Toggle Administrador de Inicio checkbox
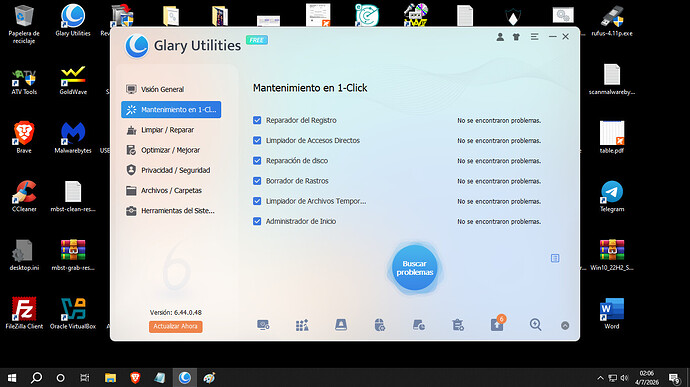Image resolution: width=690 pixels, height=387 pixels. click(257, 221)
